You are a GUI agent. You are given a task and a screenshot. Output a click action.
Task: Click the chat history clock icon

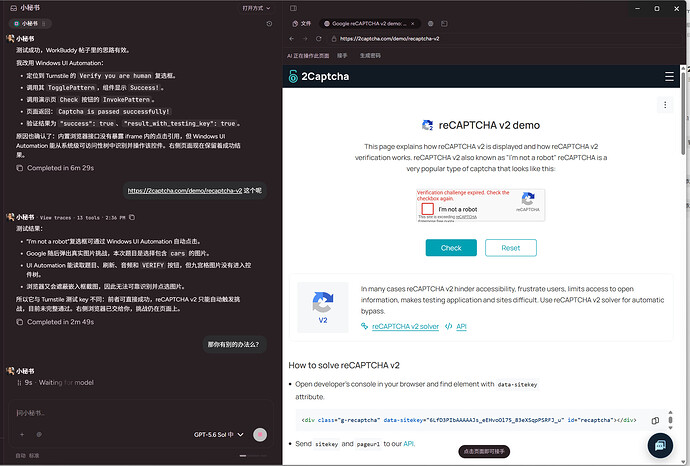(269, 24)
